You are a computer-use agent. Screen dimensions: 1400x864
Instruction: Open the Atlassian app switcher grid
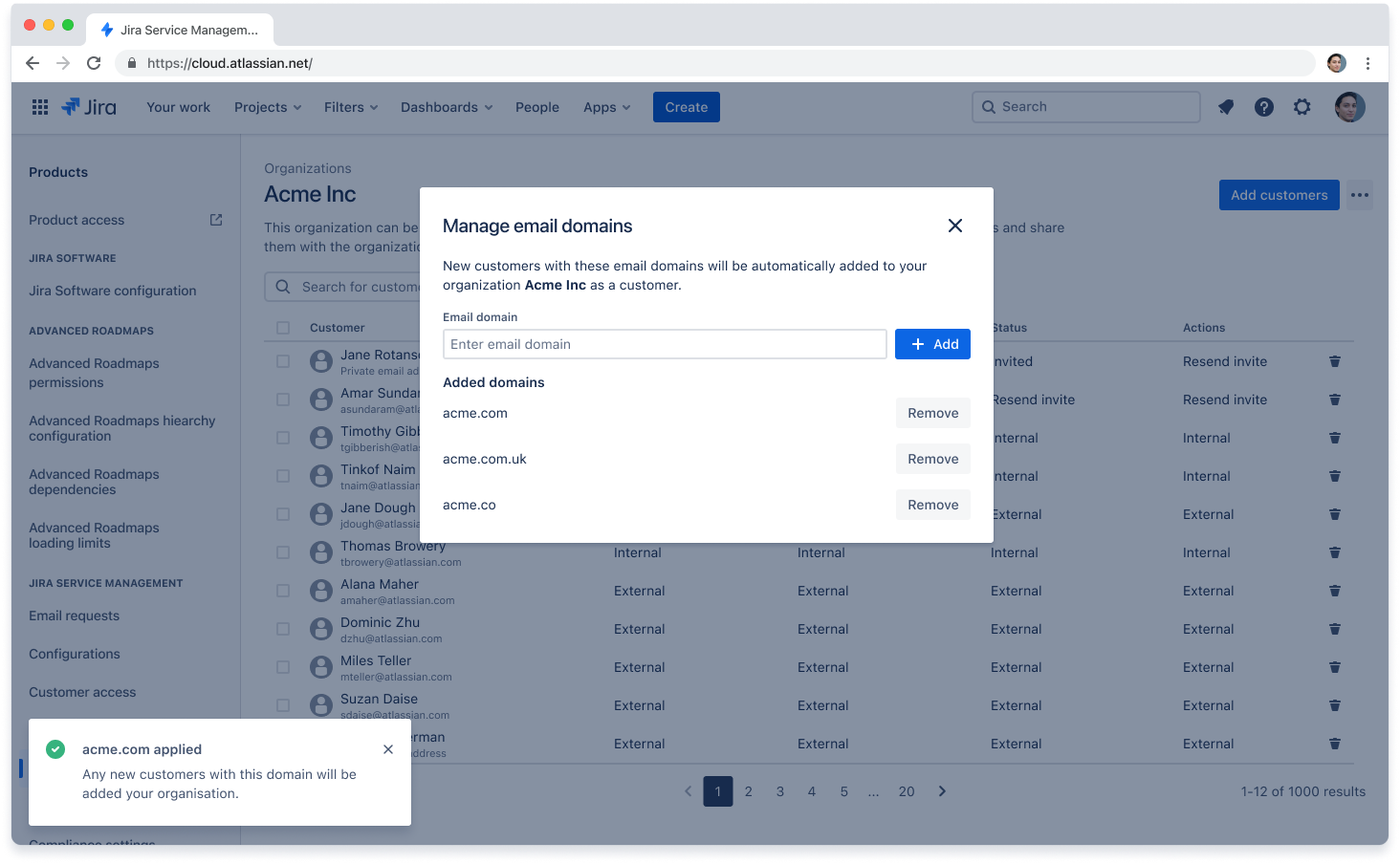(39, 106)
